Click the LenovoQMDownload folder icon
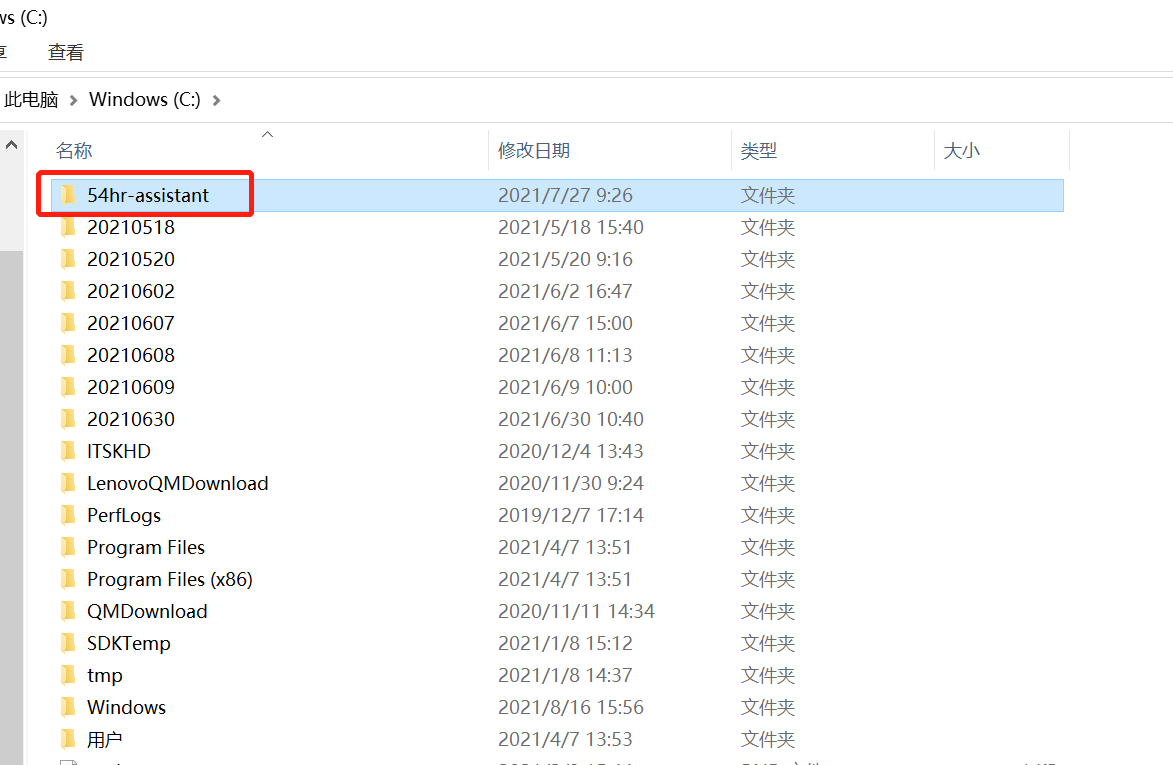 (x=68, y=483)
